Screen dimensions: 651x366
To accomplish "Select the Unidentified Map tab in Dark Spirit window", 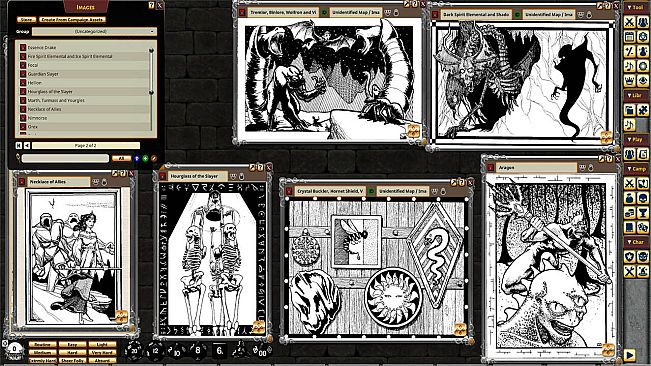I will (x=548, y=15).
